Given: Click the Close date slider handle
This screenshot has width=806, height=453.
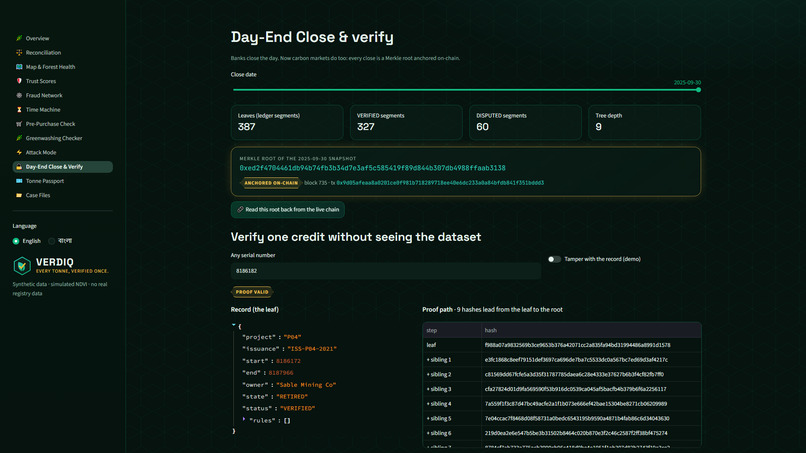Looking at the screenshot, I should click(699, 90).
